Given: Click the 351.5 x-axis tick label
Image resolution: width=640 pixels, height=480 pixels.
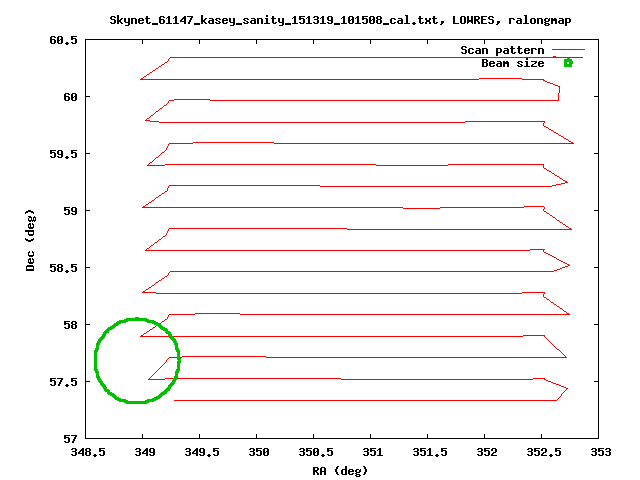Looking at the screenshot, I should click(x=428, y=452).
